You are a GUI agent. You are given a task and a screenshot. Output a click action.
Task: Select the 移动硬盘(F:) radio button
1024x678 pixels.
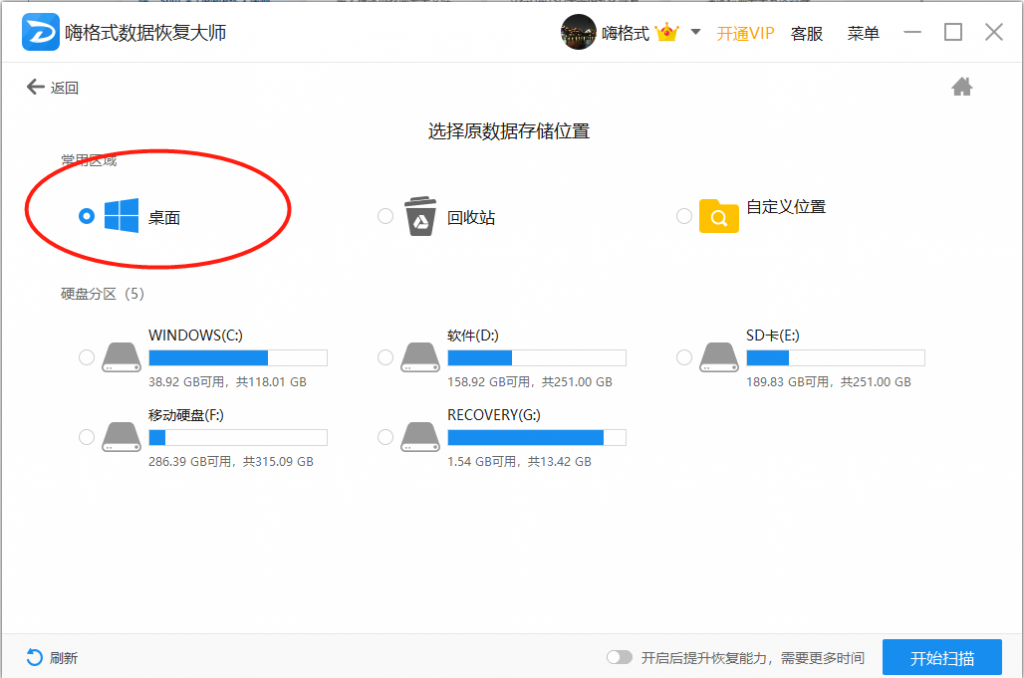(x=86, y=437)
